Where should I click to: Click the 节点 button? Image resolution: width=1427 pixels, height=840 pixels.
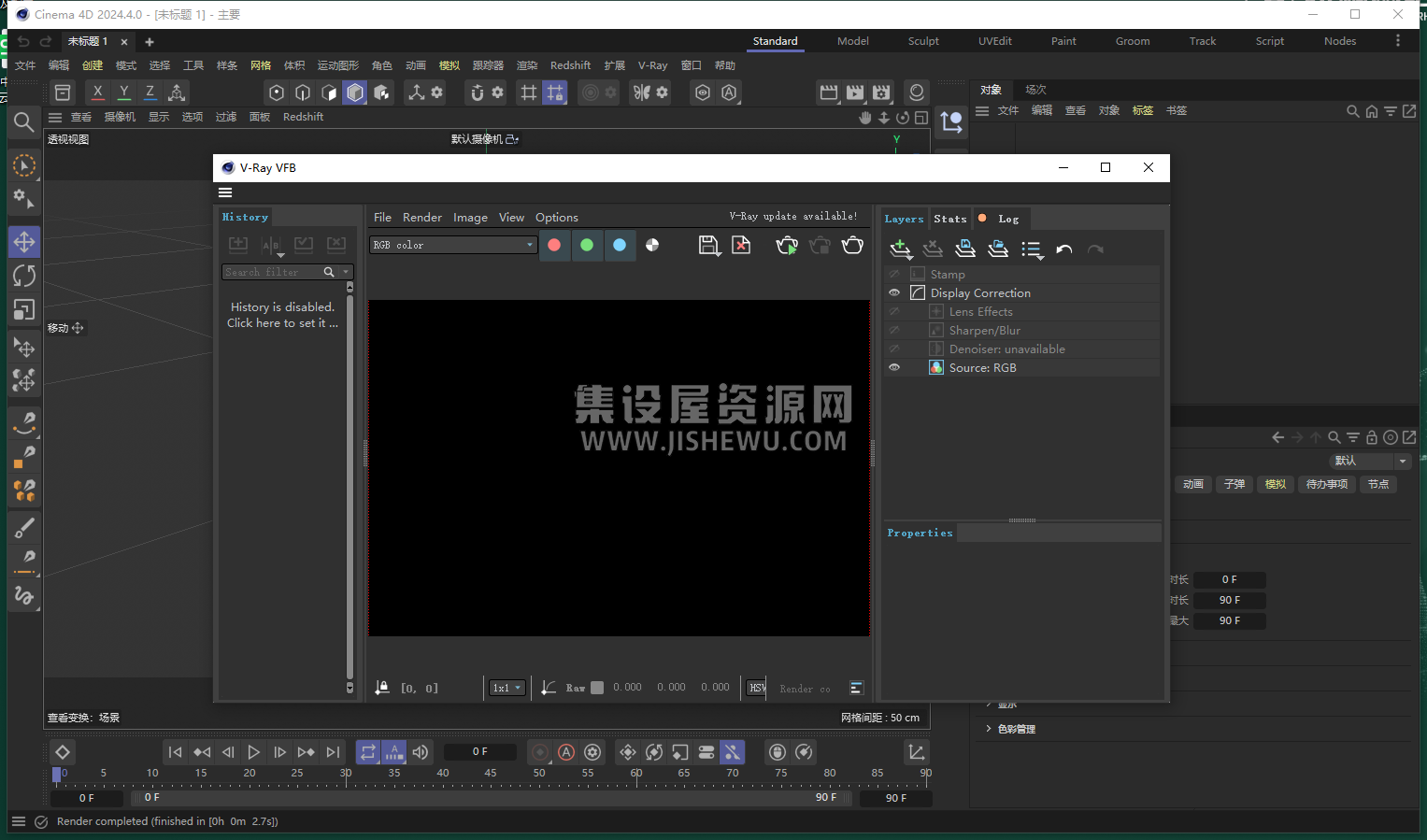point(1378,484)
